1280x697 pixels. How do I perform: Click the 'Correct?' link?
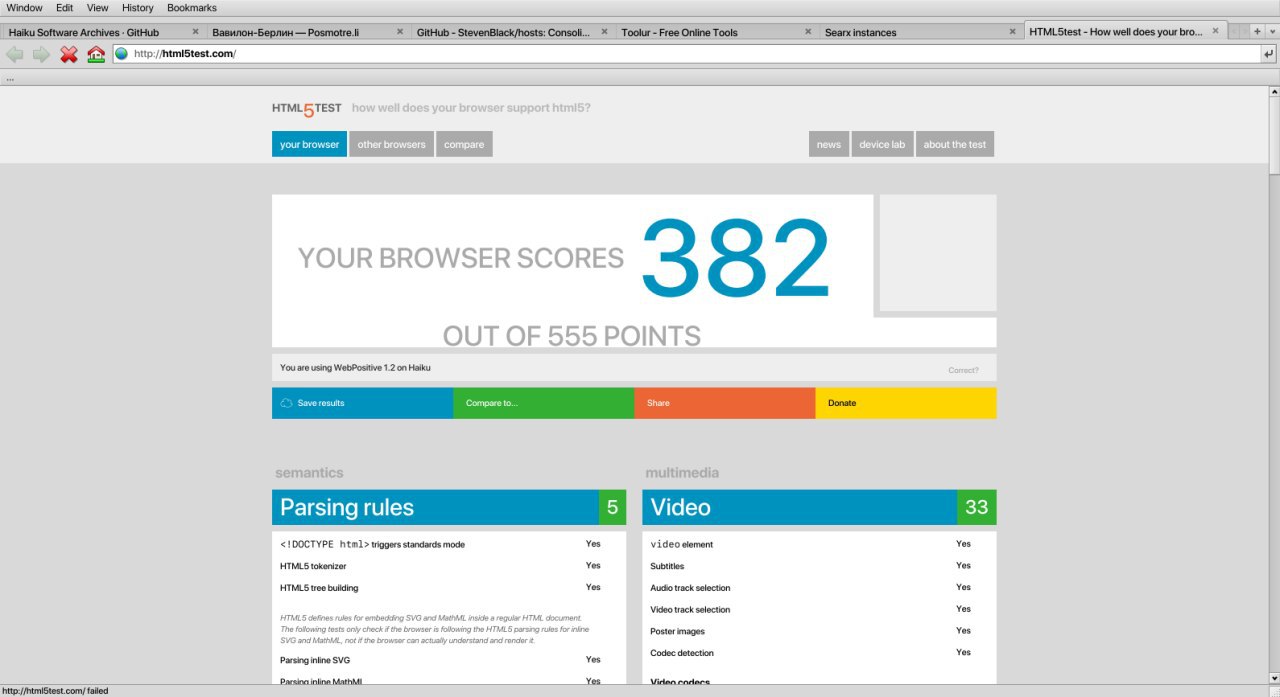(x=963, y=370)
